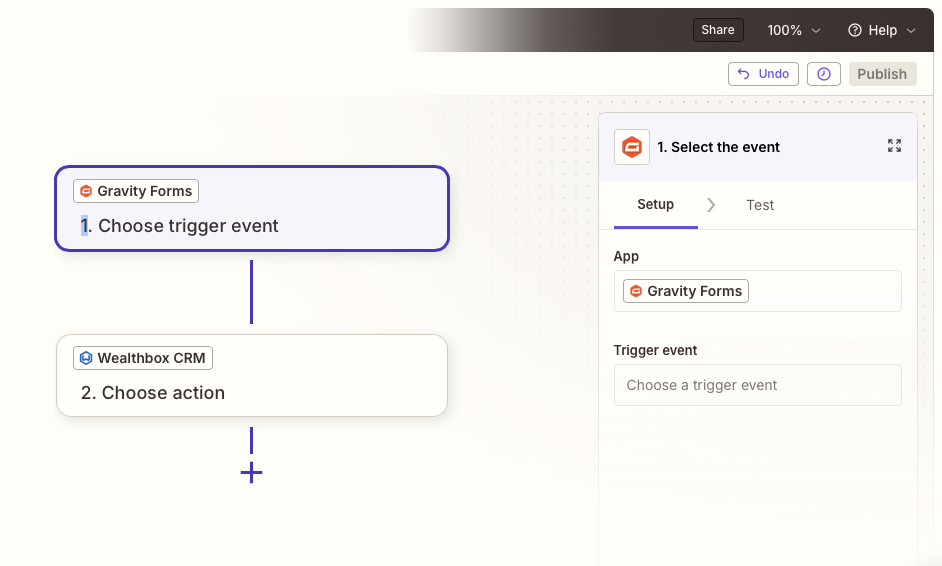Click the Publish button
942x566 pixels.
(882, 74)
